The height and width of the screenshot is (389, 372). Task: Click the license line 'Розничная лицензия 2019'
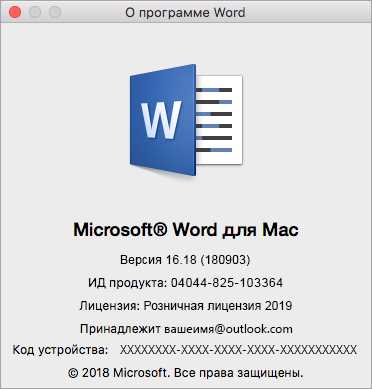218,306
